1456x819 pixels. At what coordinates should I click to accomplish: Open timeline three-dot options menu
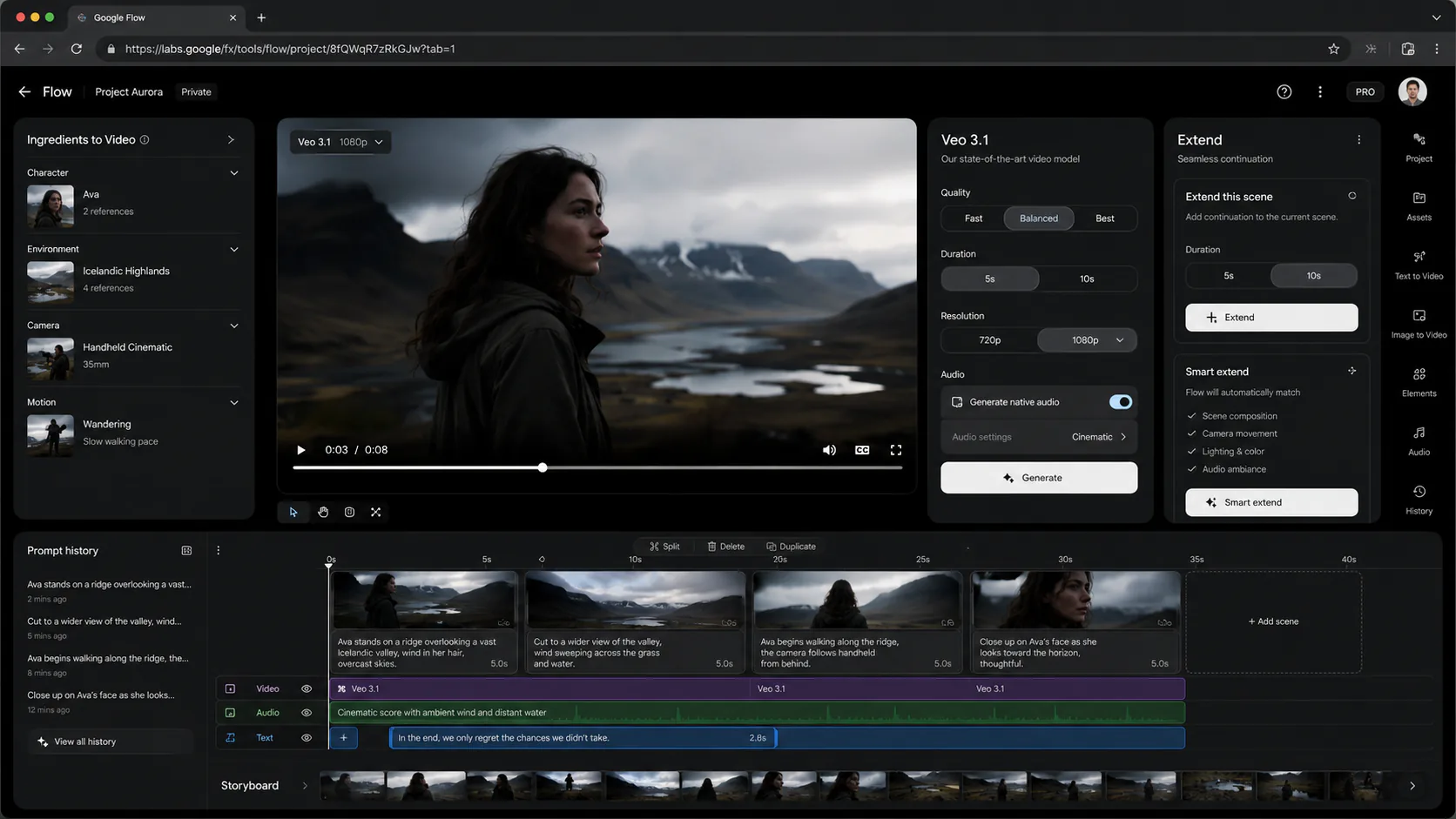[219, 551]
